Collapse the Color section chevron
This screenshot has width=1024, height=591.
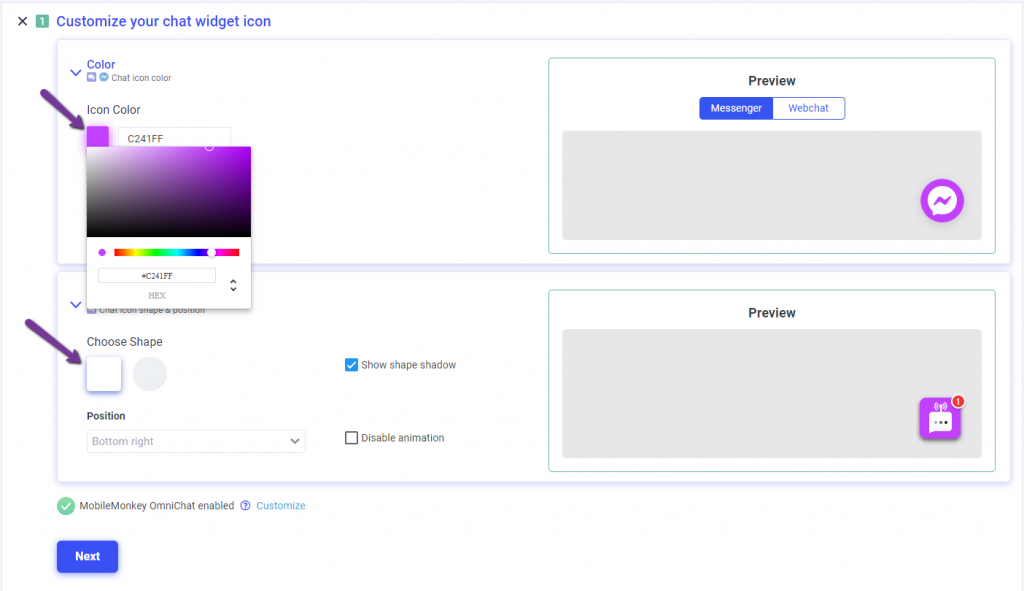click(x=76, y=72)
